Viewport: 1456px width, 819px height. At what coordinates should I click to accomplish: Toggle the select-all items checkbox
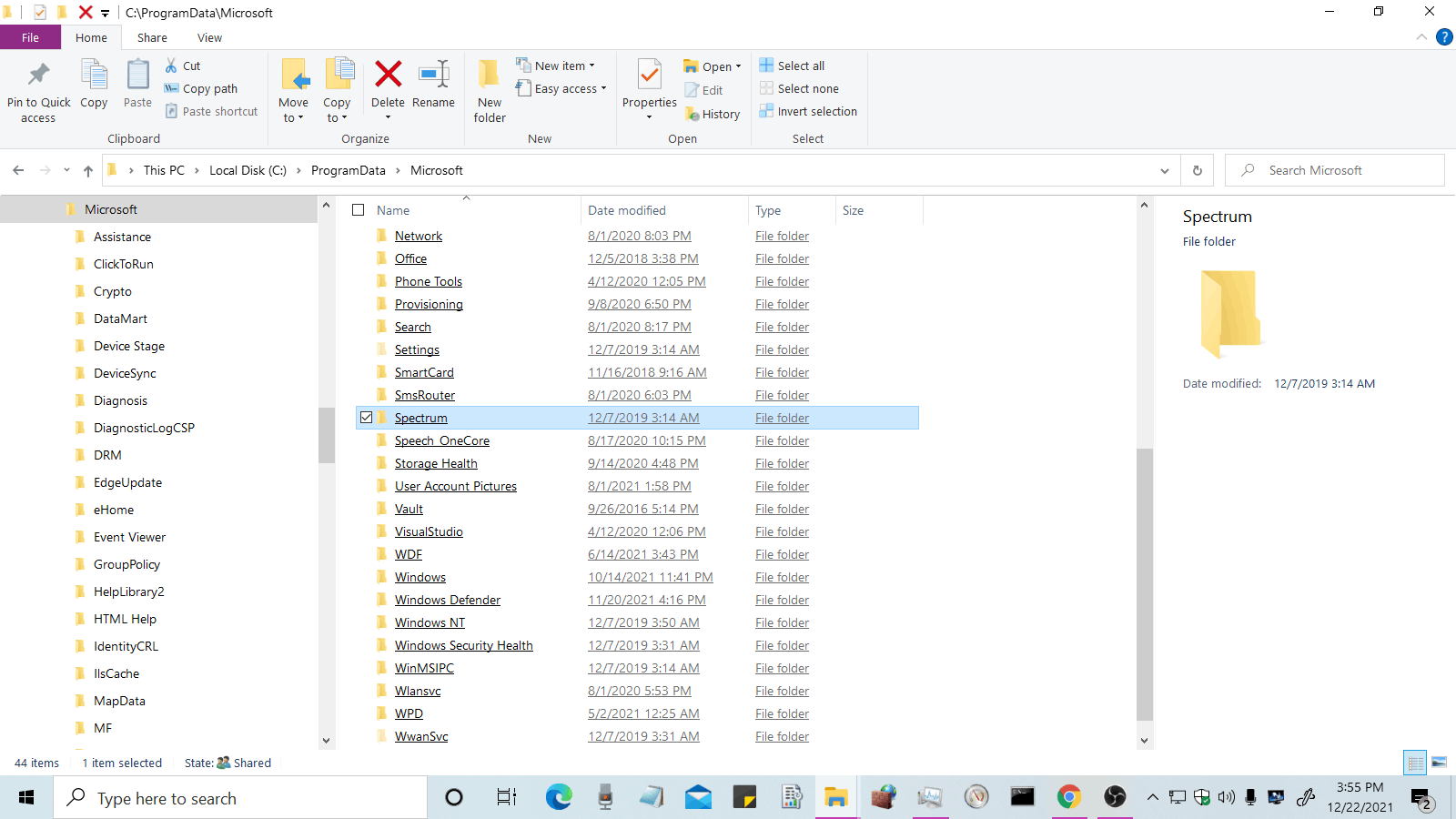(x=359, y=210)
